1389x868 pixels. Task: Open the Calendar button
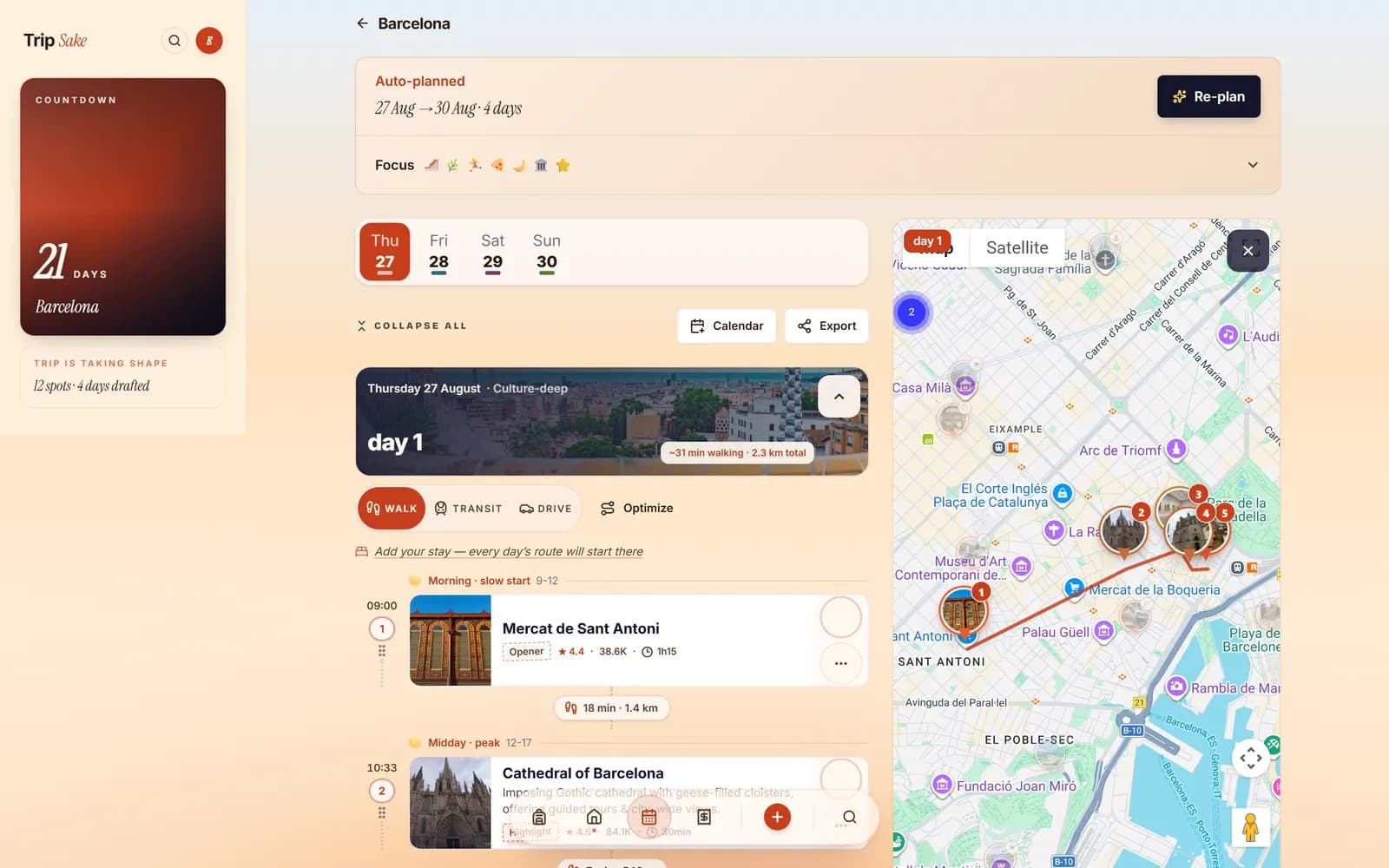coord(727,325)
